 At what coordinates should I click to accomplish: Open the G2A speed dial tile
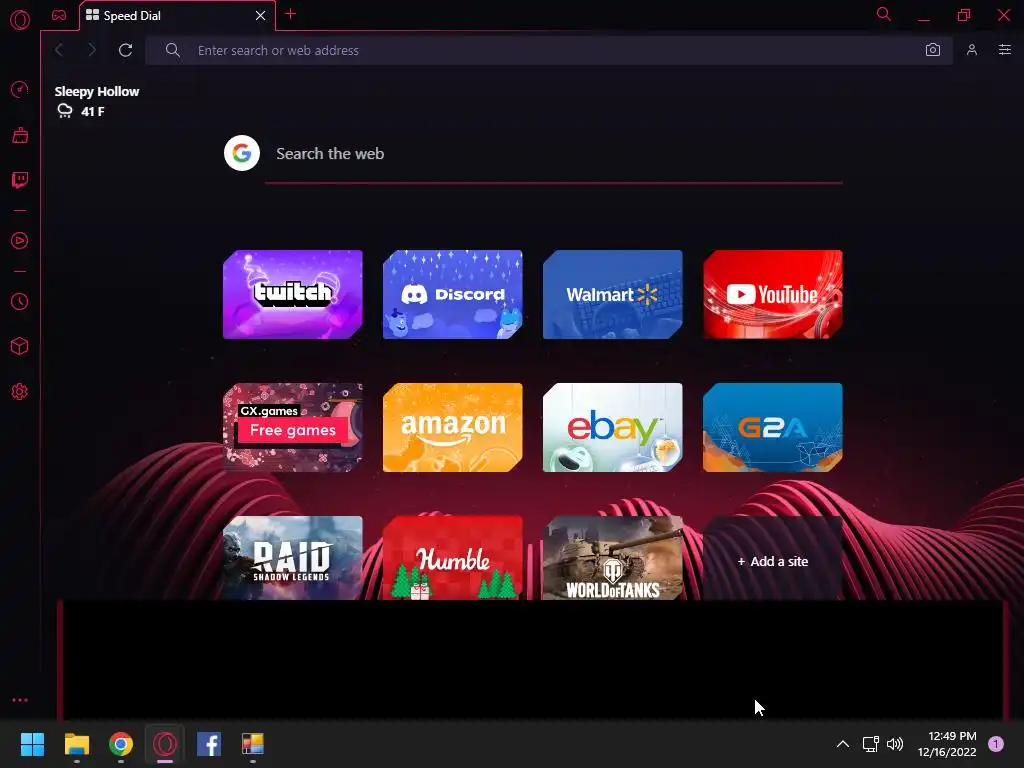773,428
